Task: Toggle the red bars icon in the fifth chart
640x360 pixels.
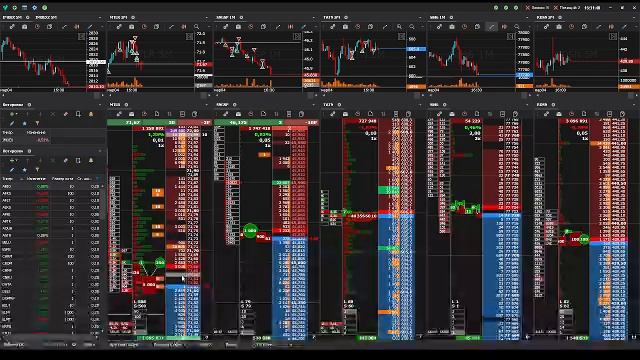Action: click(504, 27)
